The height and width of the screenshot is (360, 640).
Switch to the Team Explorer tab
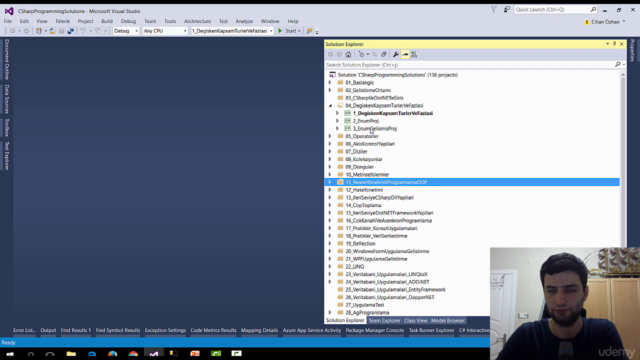pyautogui.click(x=384, y=321)
